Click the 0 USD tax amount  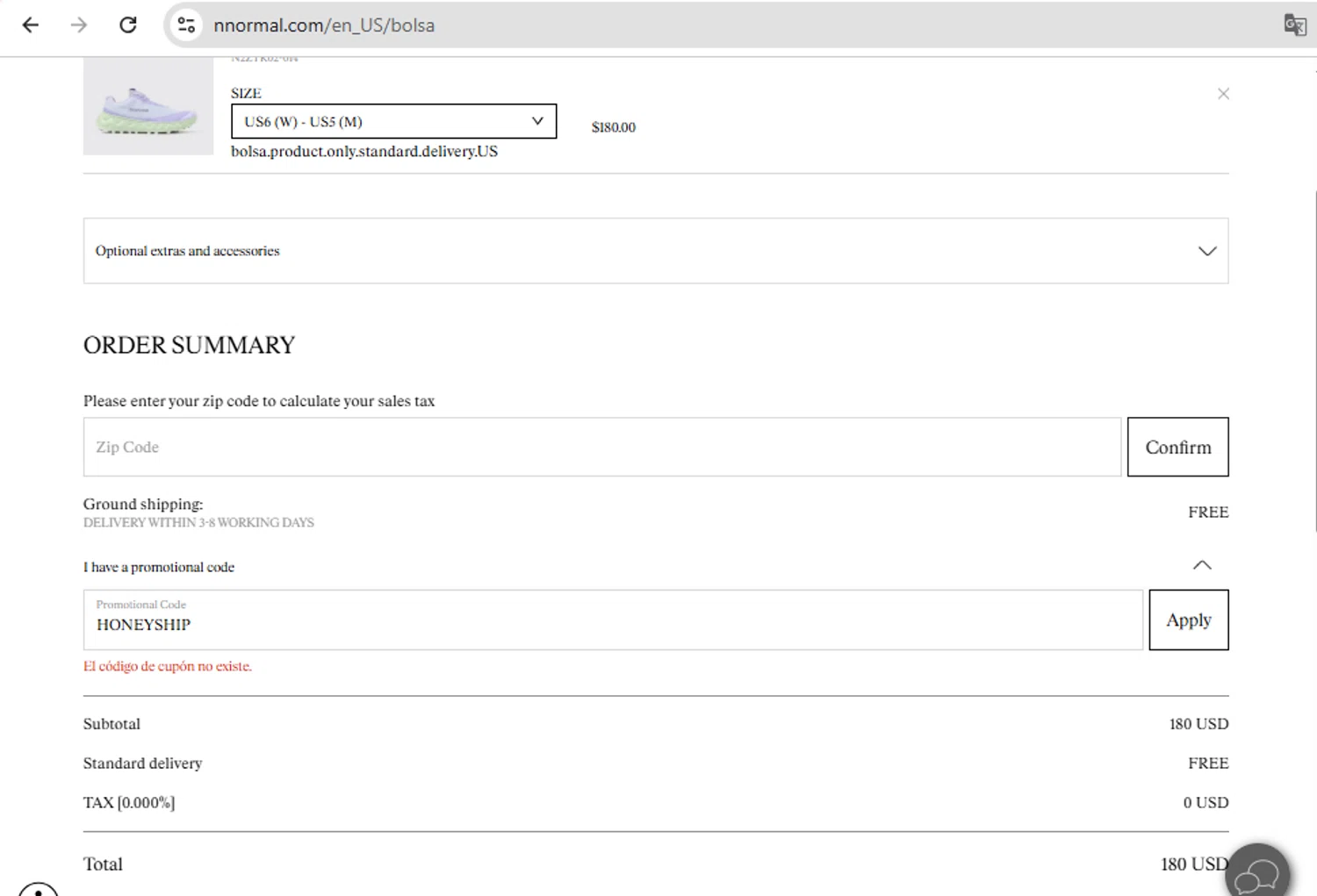click(1205, 803)
